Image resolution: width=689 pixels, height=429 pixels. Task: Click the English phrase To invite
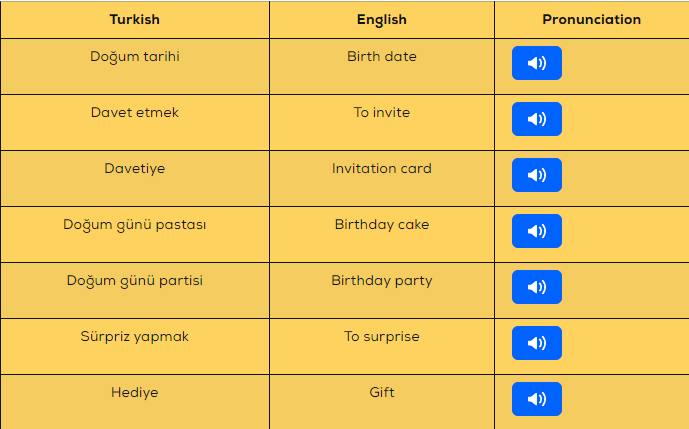[381, 113]
